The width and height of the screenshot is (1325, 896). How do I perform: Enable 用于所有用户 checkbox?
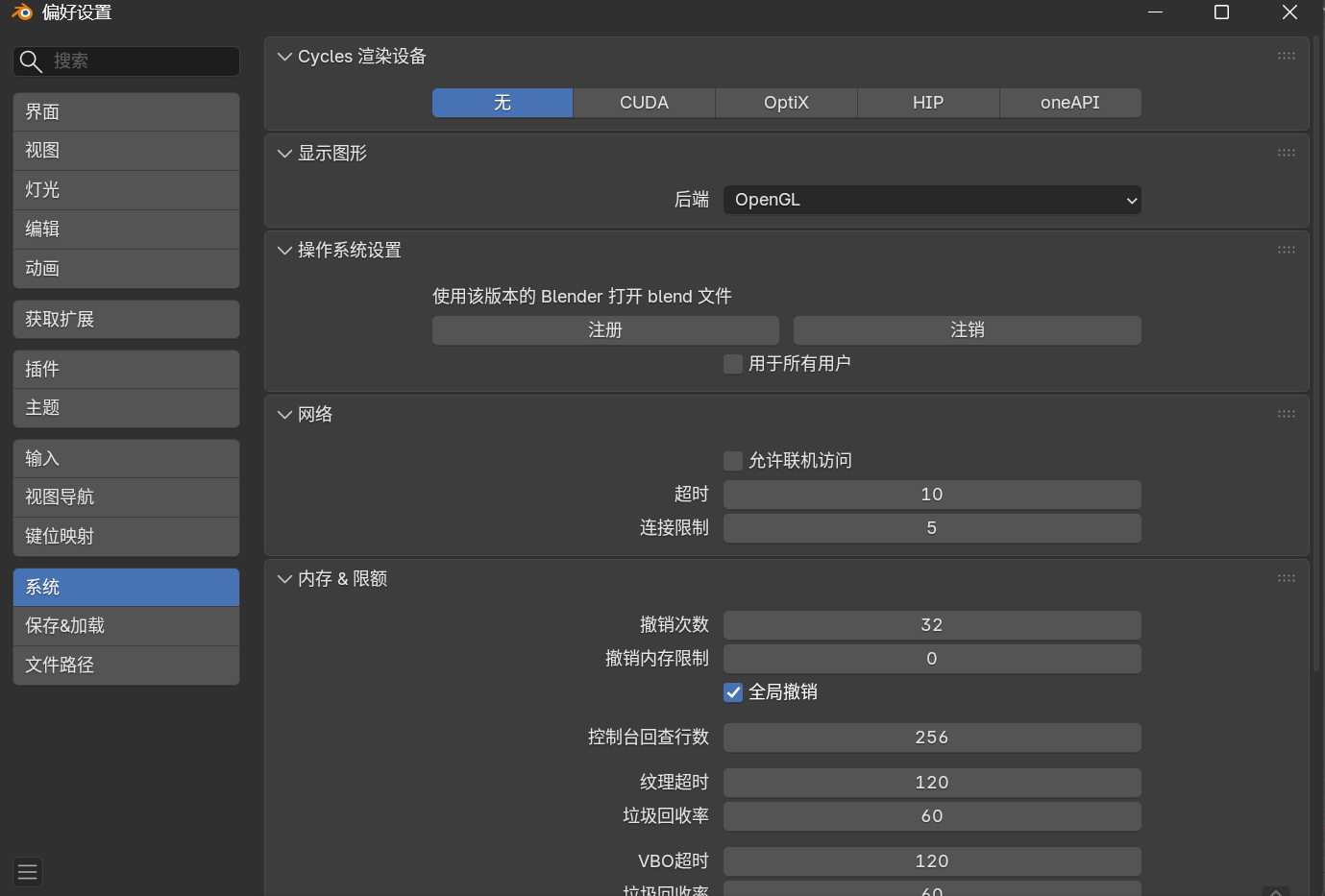coord(733,364)
